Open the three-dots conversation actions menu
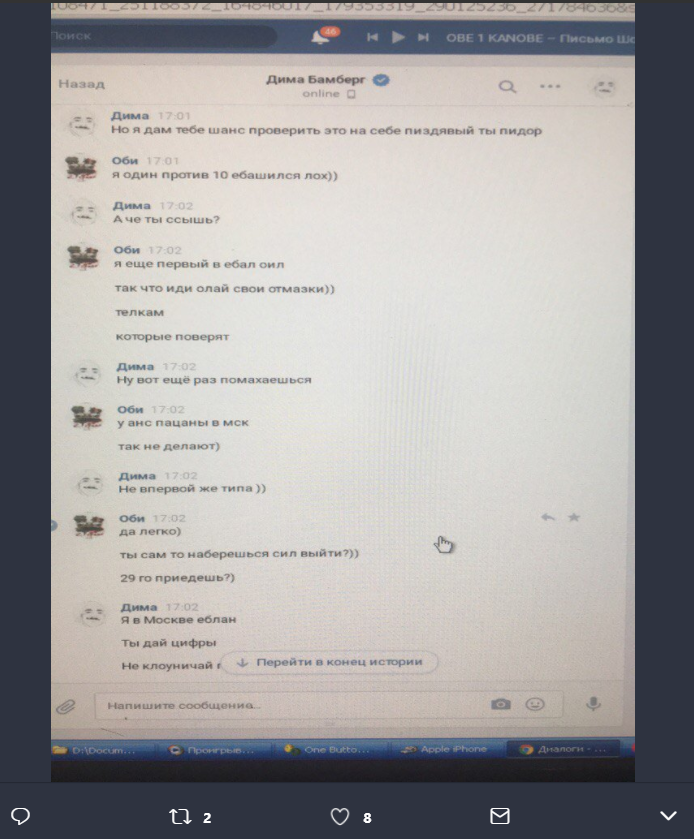Screen dimensions: 694x839 pos(550,86)
